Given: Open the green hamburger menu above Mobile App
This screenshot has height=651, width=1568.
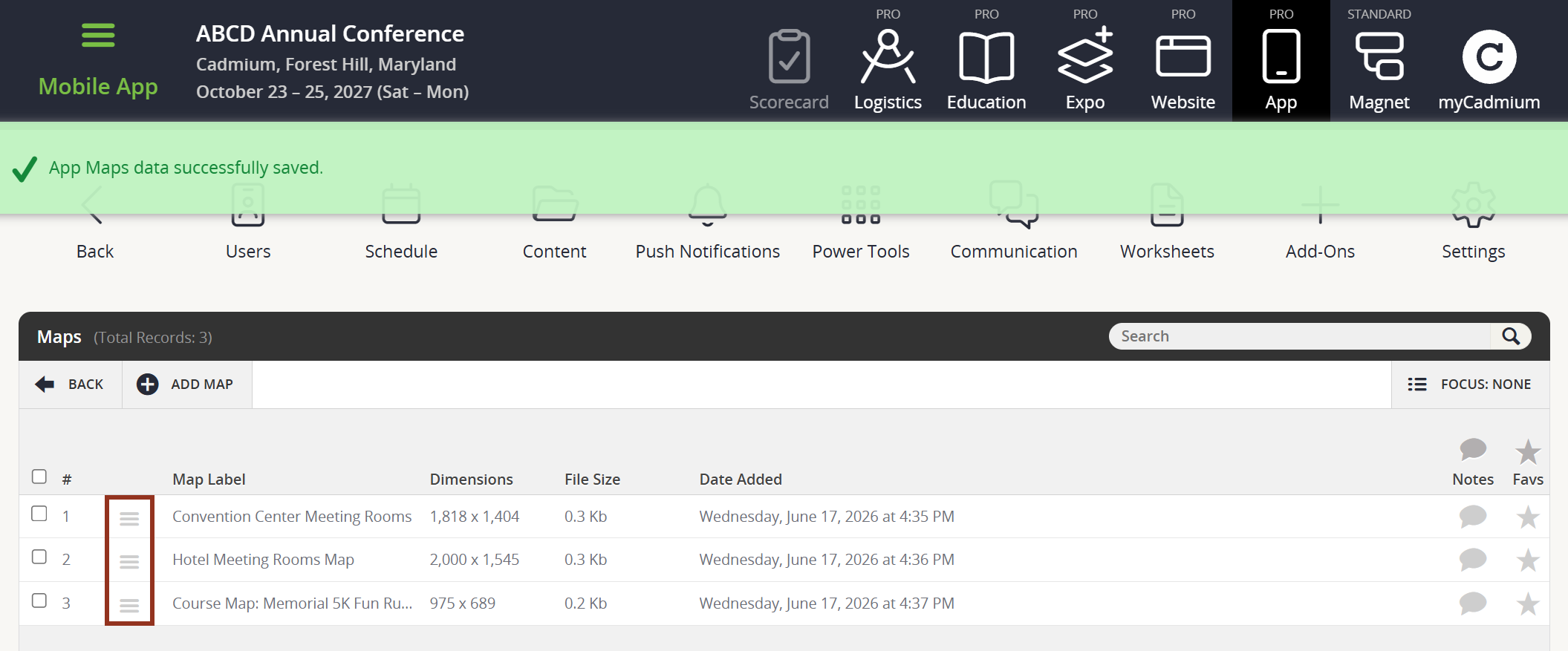Looking at the screenshot, I should click(x=98, y=35).
